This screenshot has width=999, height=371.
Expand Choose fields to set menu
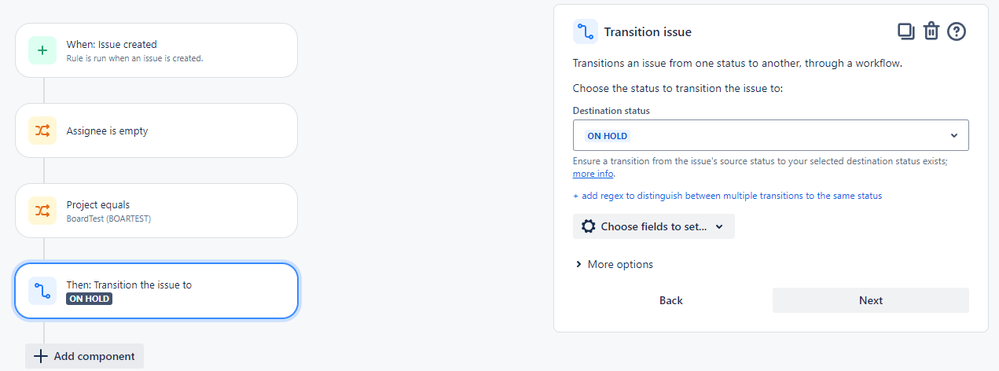[654, 226]
